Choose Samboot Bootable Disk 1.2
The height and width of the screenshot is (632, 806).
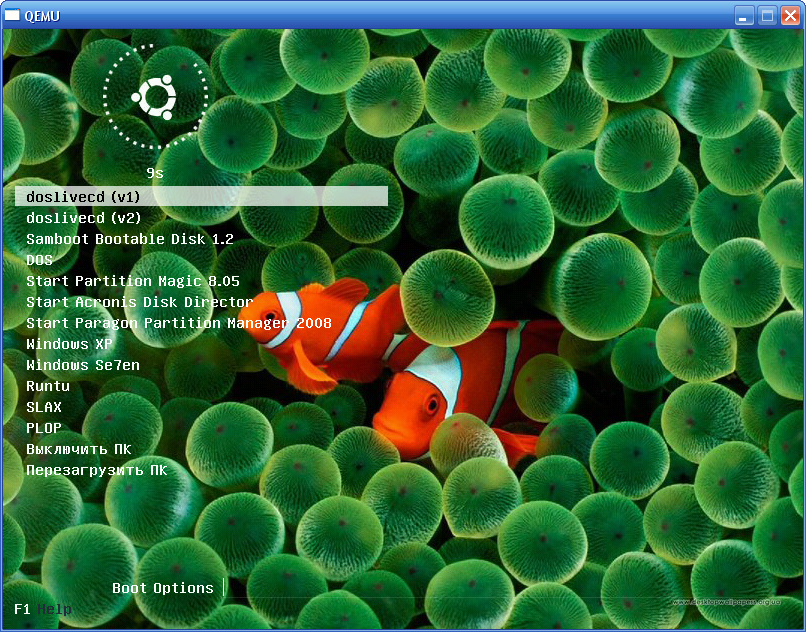pos(130,239)
